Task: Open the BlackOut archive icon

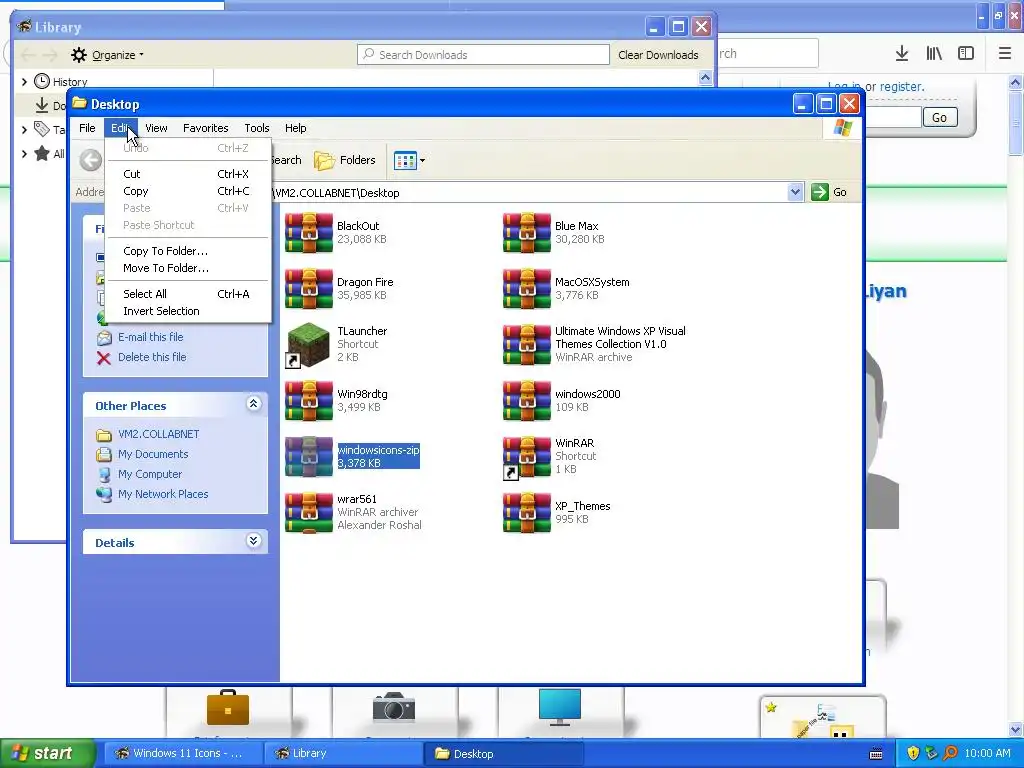Action: point(309,232)
